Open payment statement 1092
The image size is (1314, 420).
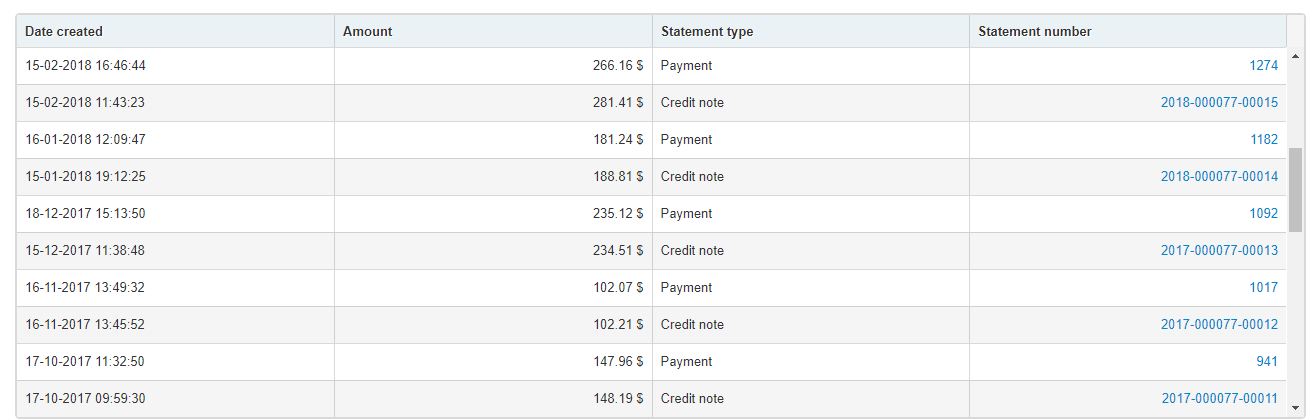click(x=1263, y=214)
